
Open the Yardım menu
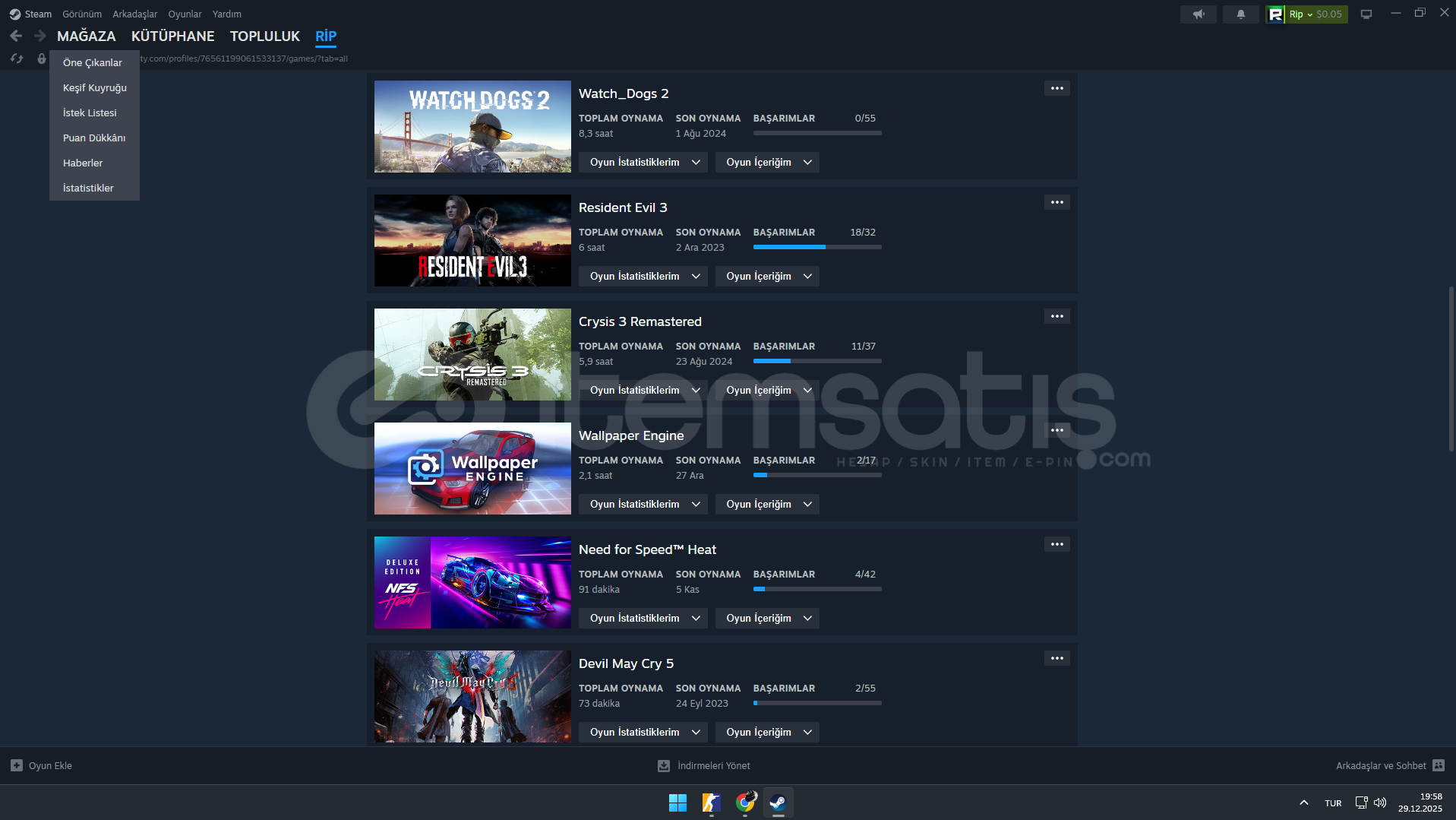pos(227,14)
